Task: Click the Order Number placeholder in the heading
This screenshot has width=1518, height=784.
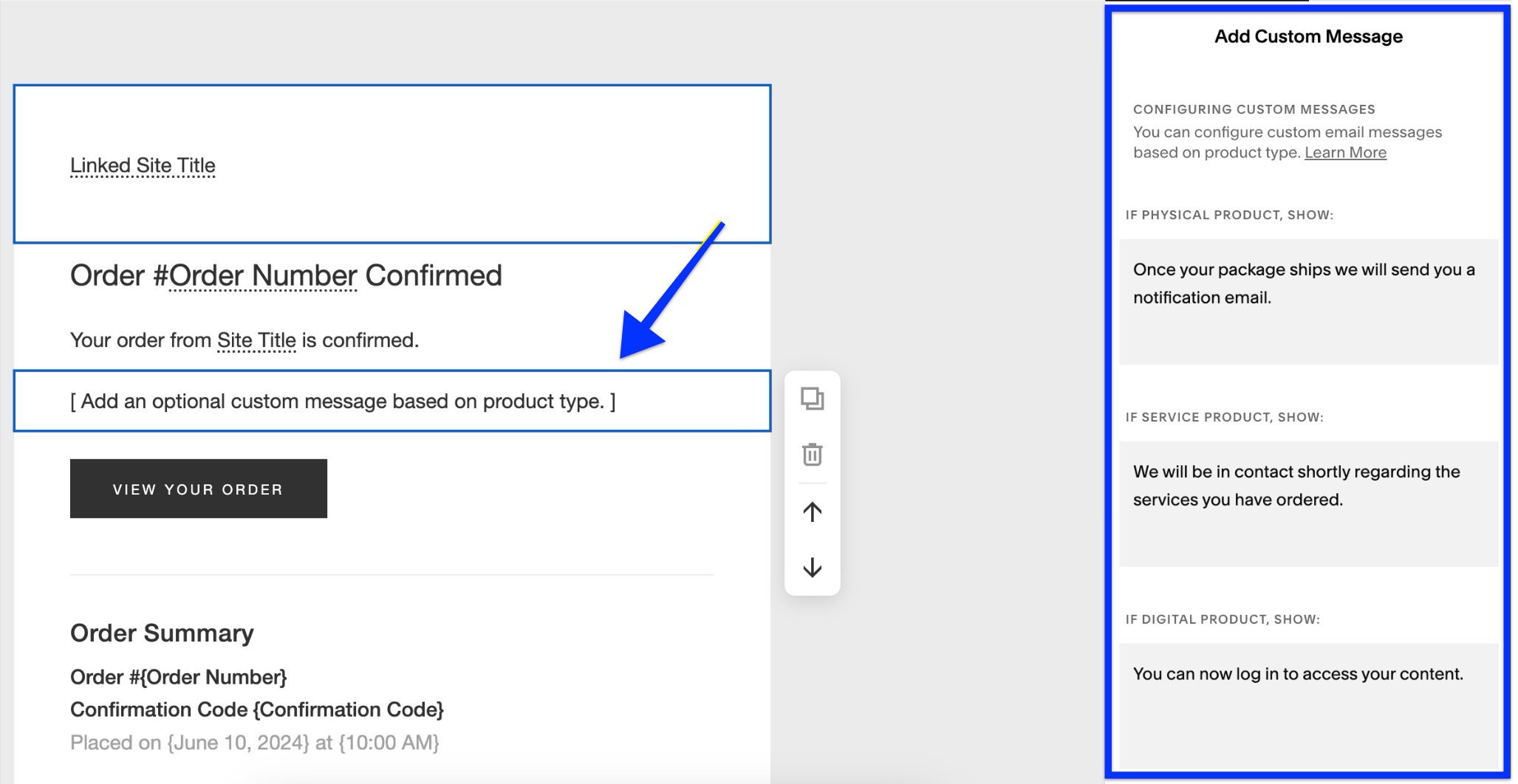Action: click(263, 276)
